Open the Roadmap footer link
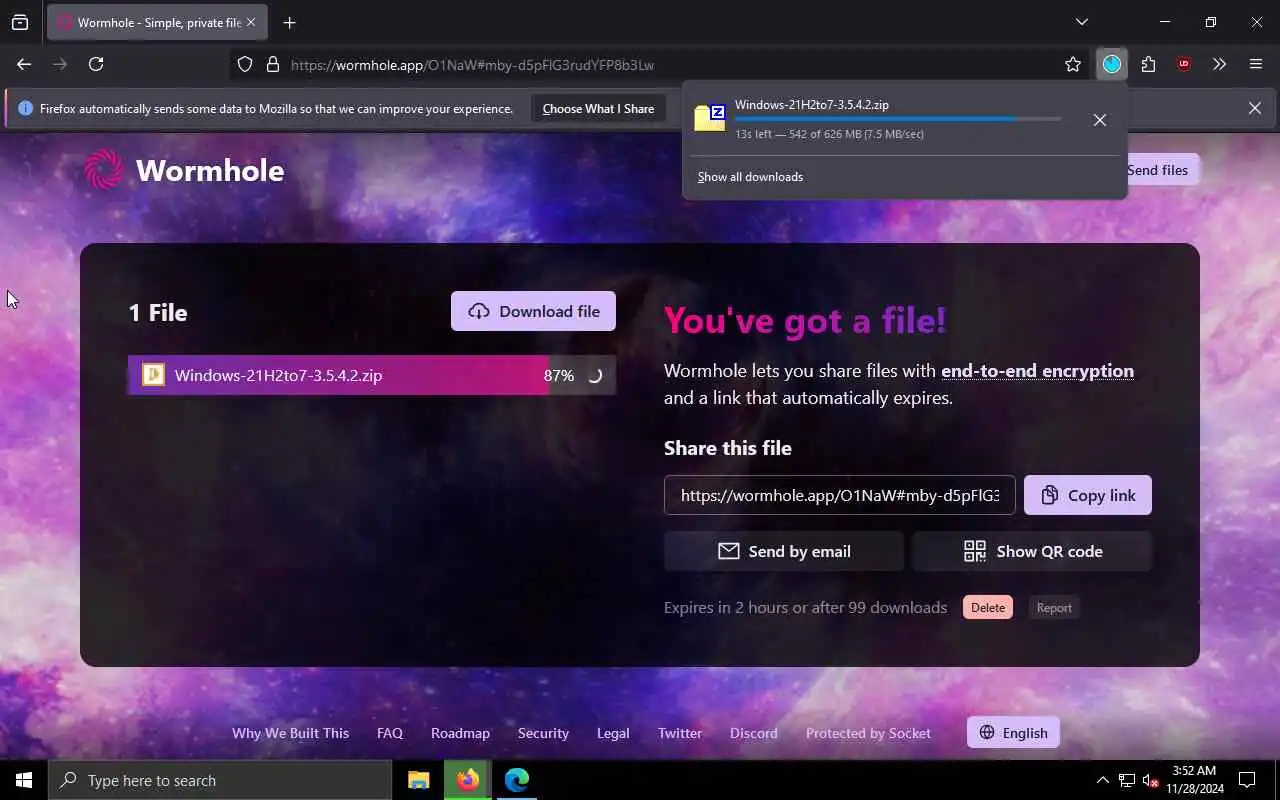 460,733
